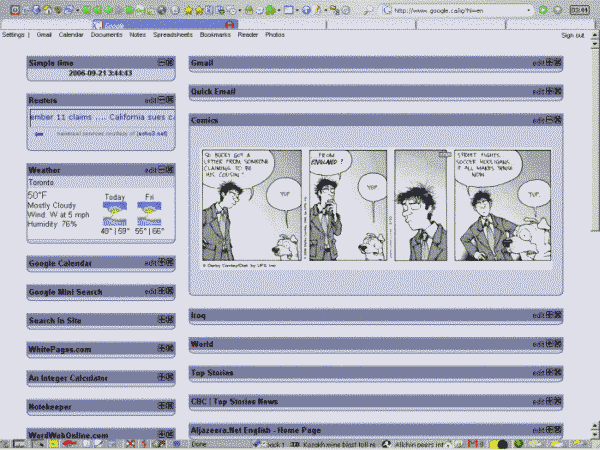Viewport: 600px width, 450px height.
Task: Open Bookmarks in the top navigation
Action: click(215, 34)
